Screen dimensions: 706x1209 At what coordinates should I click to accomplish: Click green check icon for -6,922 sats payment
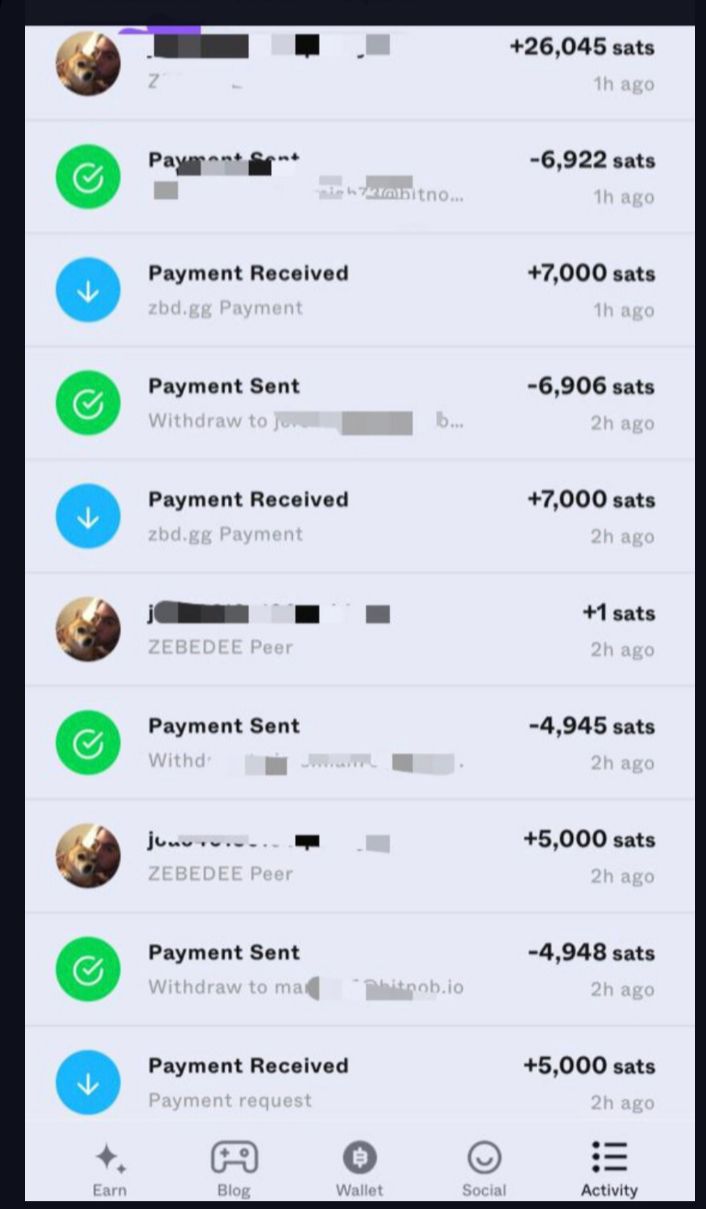[88, 177]
